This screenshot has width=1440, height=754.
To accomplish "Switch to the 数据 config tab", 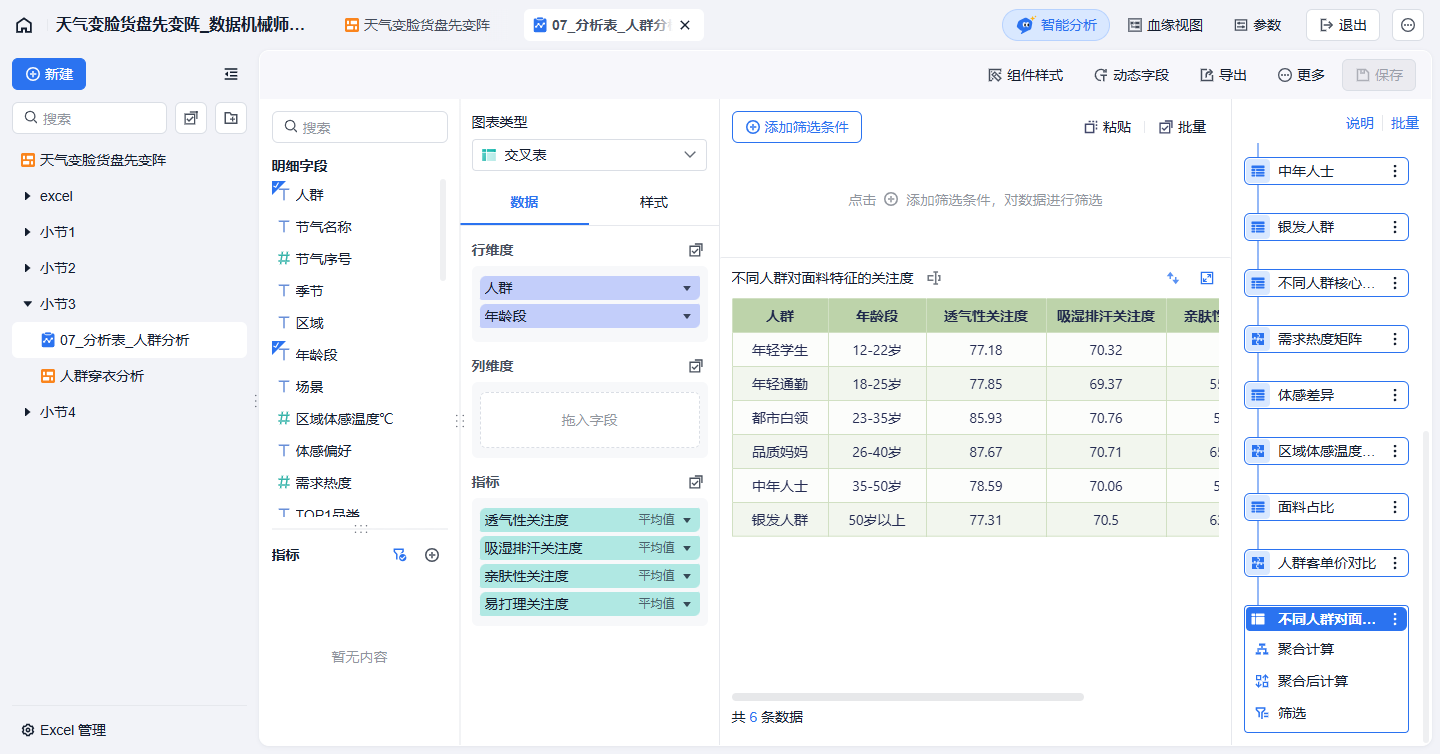I will click(524, 202).
